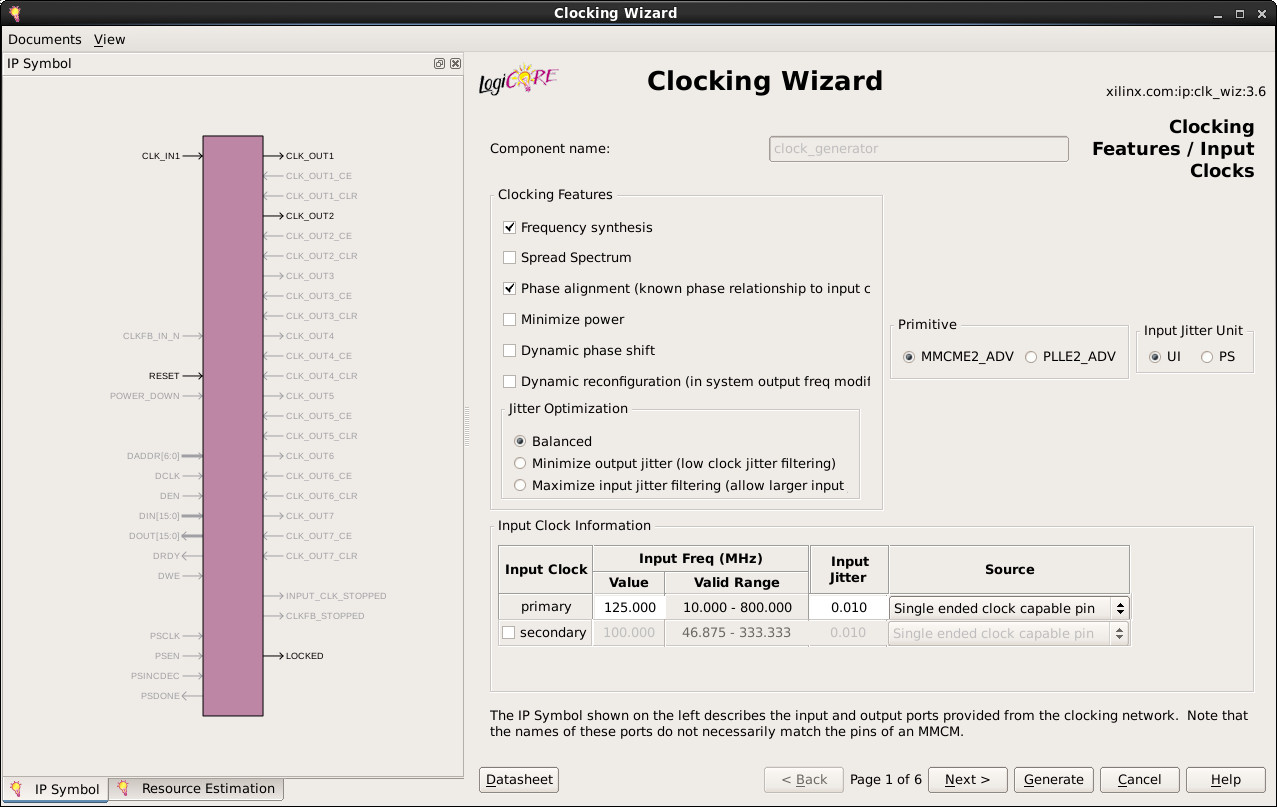This screenshot has width=1277, height=807.
Task: Click the CLK_OUT7 port label
Action: click(x=310, y=516)
